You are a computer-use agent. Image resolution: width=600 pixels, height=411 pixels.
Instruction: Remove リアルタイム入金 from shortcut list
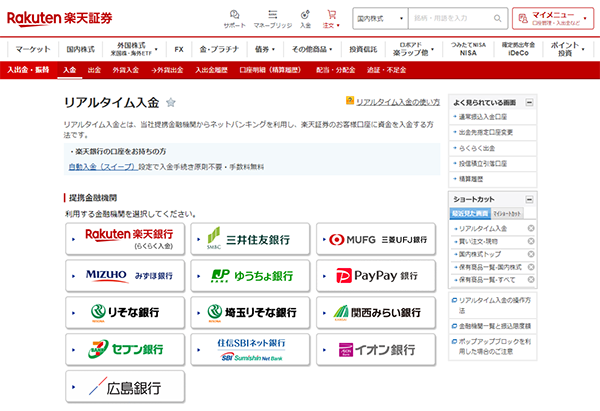click(x=531, y=228)
